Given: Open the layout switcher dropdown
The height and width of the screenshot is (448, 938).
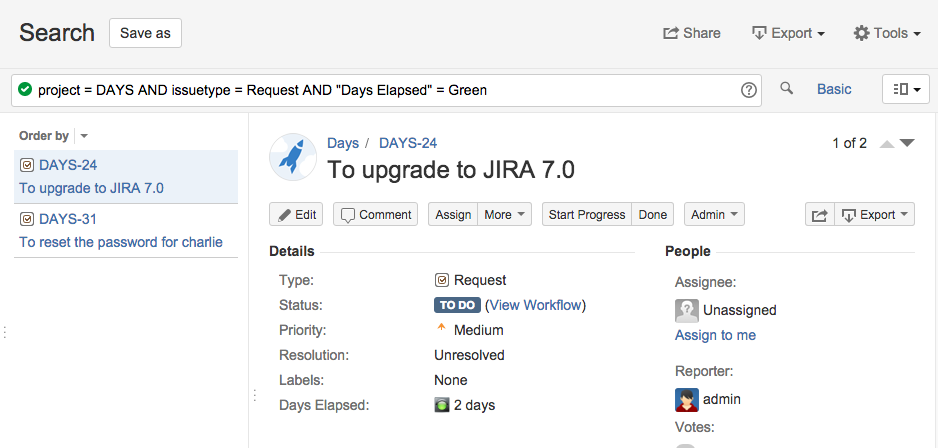Looking at the screenshot, I should [x=906, y=89].
